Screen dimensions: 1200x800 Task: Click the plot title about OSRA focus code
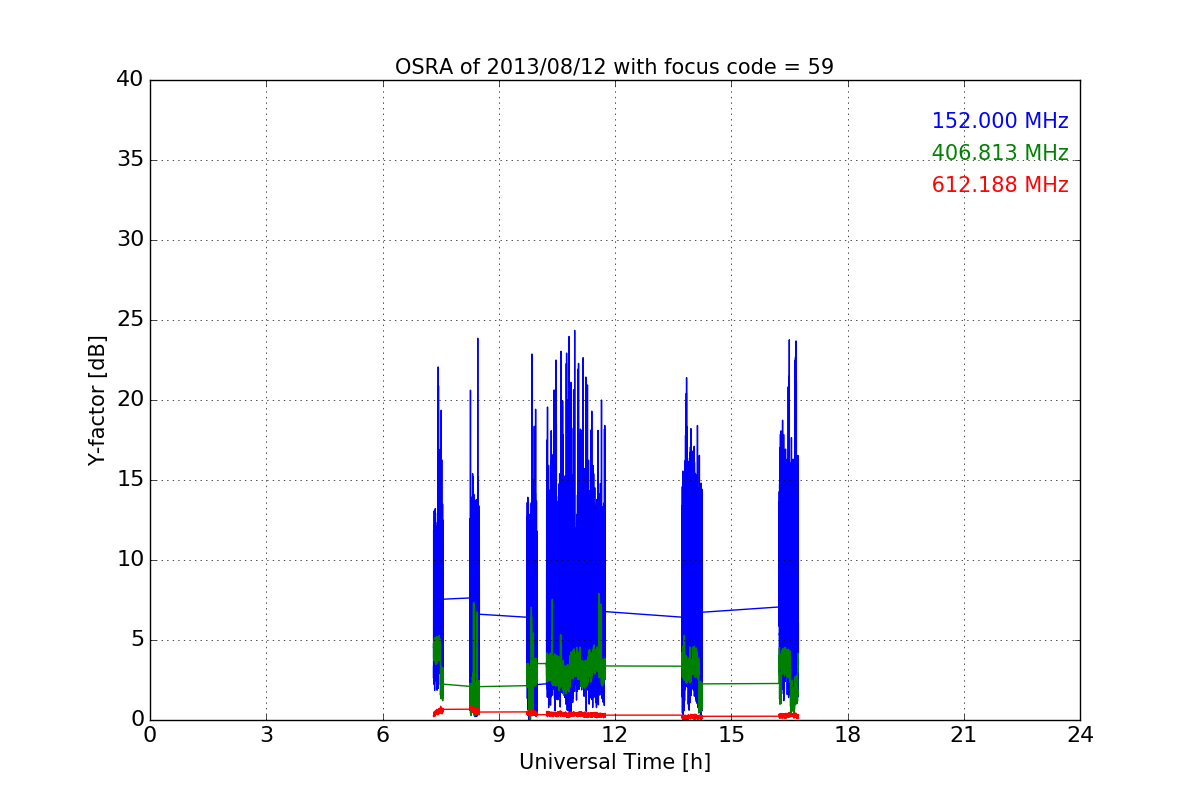(x=614, y=67)
